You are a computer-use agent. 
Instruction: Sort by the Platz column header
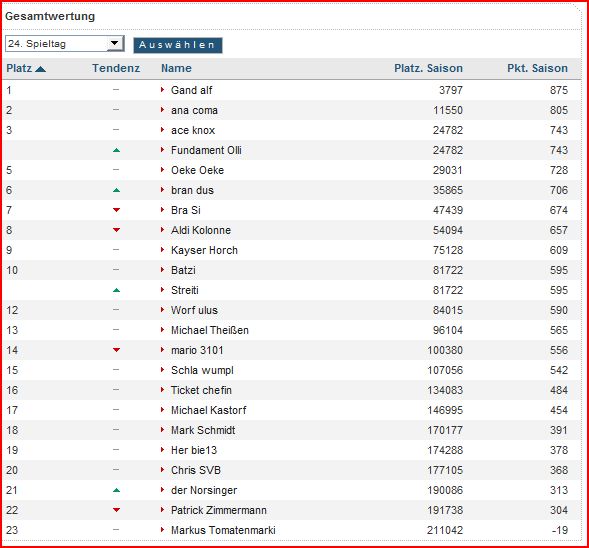pyautogui.click(x=19, y=68)
